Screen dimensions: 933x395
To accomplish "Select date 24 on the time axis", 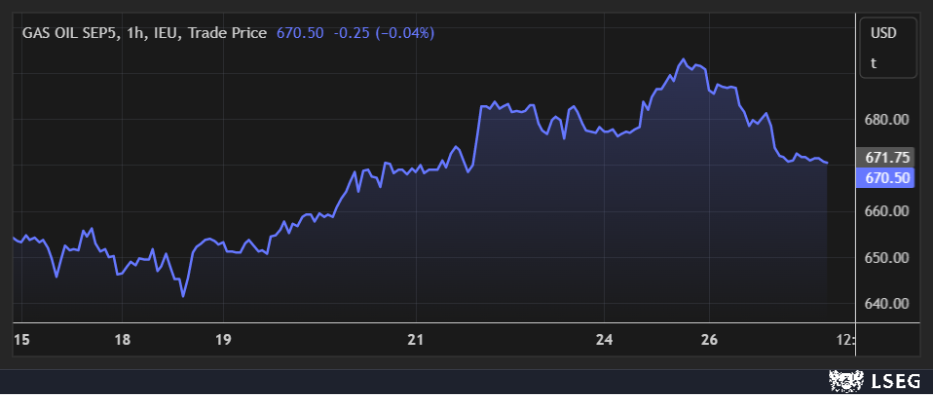I will pyautogui.click(x=604, y=340).
